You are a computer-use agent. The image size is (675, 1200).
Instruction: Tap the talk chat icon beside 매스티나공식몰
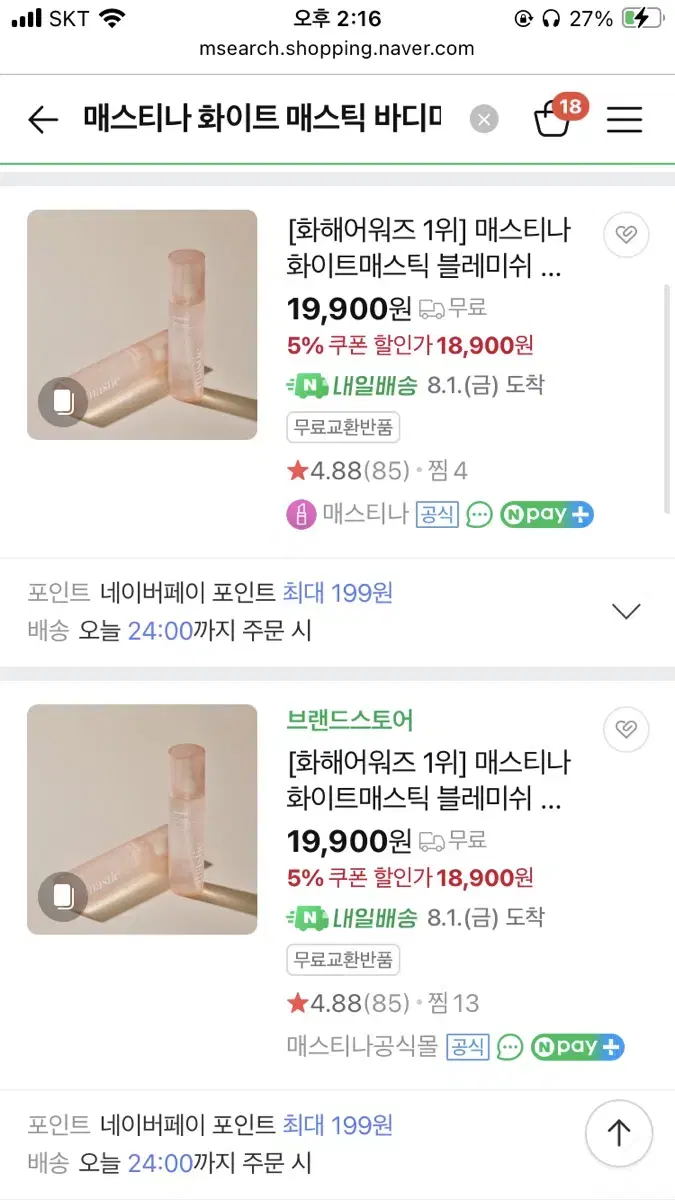pyautogui.click(x=510, y=1047)
